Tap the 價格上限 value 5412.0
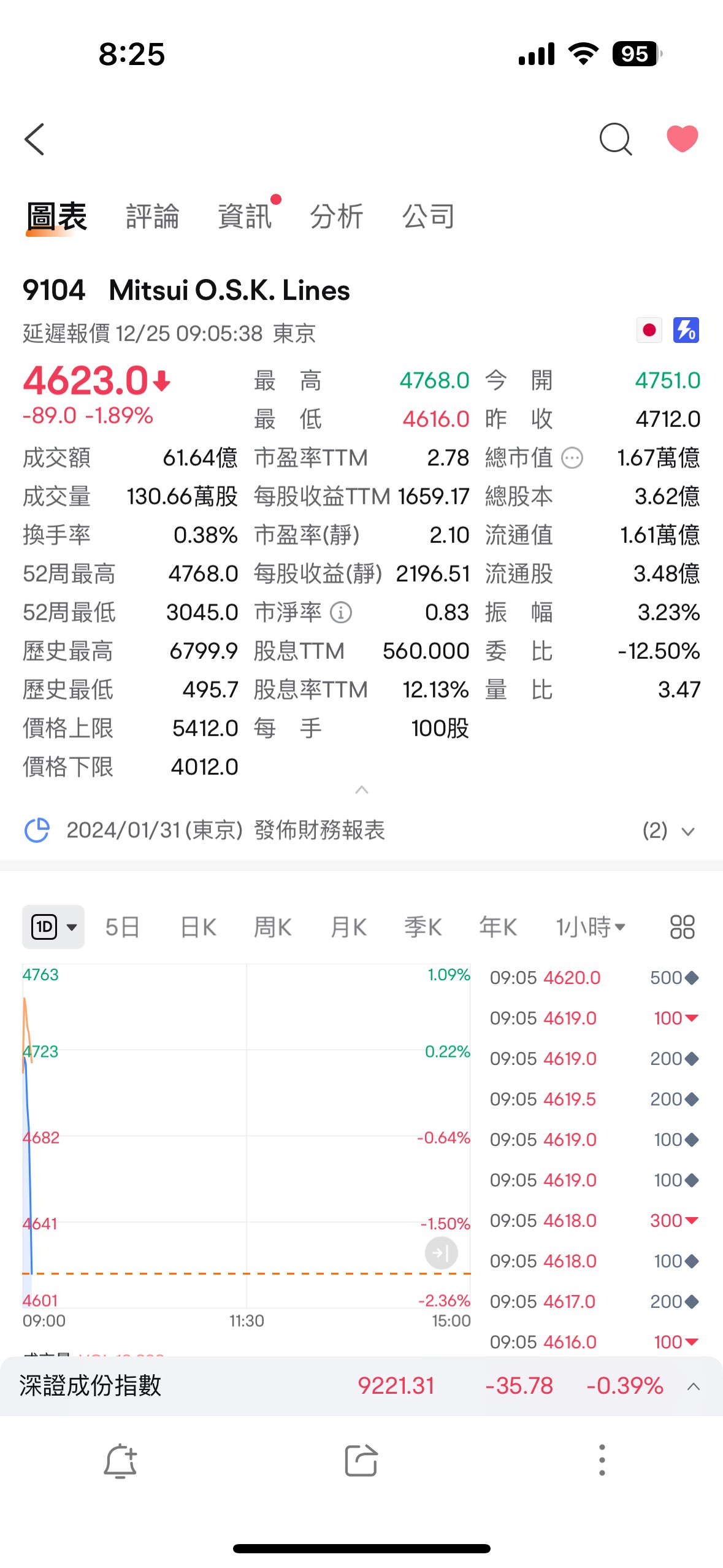723x1568 pixels. click(x=205, y=729)
